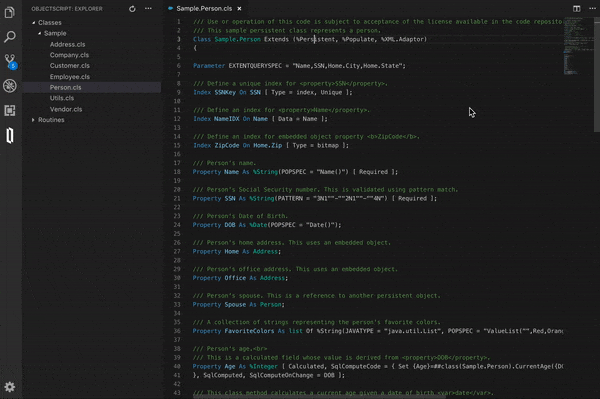Open the Source Control view

click(10, 61)
